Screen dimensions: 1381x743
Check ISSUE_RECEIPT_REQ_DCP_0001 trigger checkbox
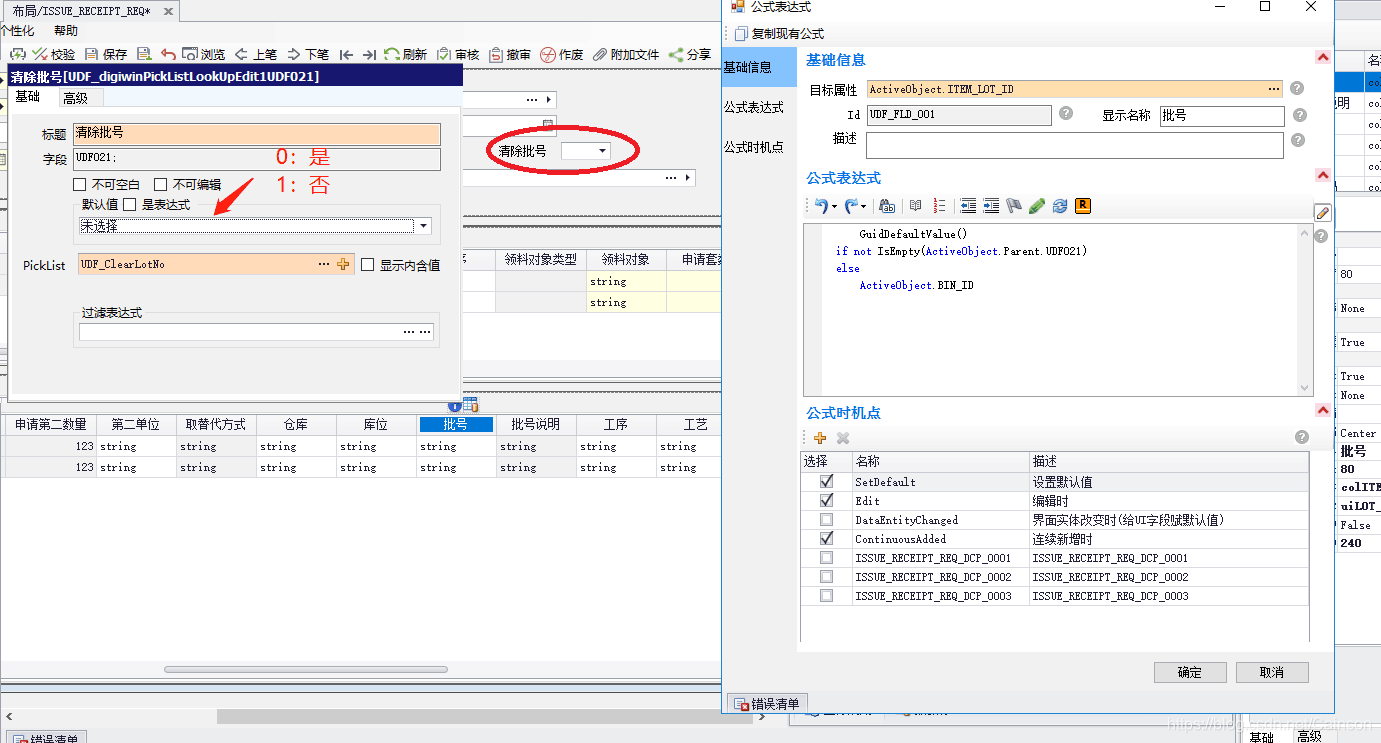pyautogui.click(x=826, y=558)
